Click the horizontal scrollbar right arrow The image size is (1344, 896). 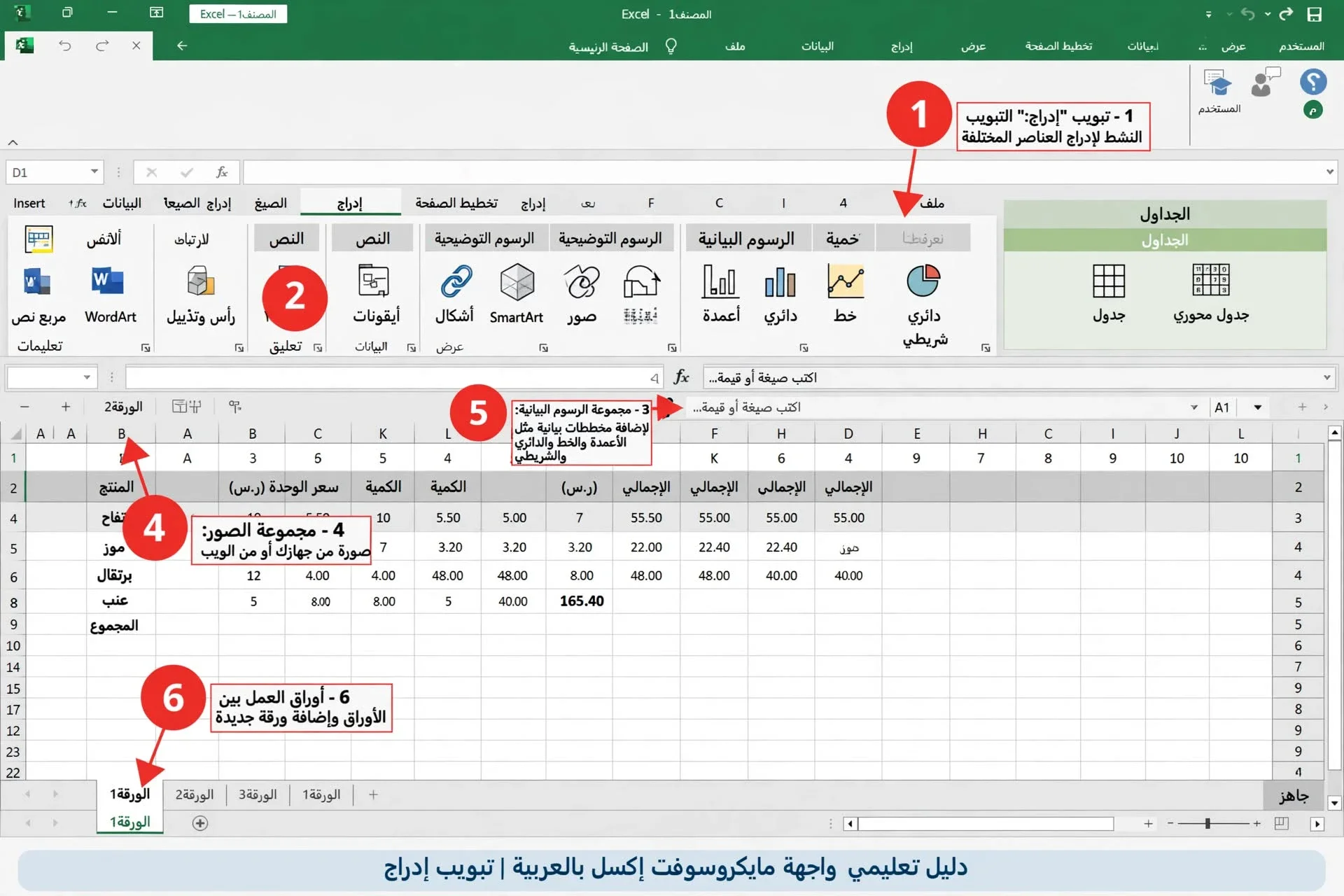point(1317,824)
